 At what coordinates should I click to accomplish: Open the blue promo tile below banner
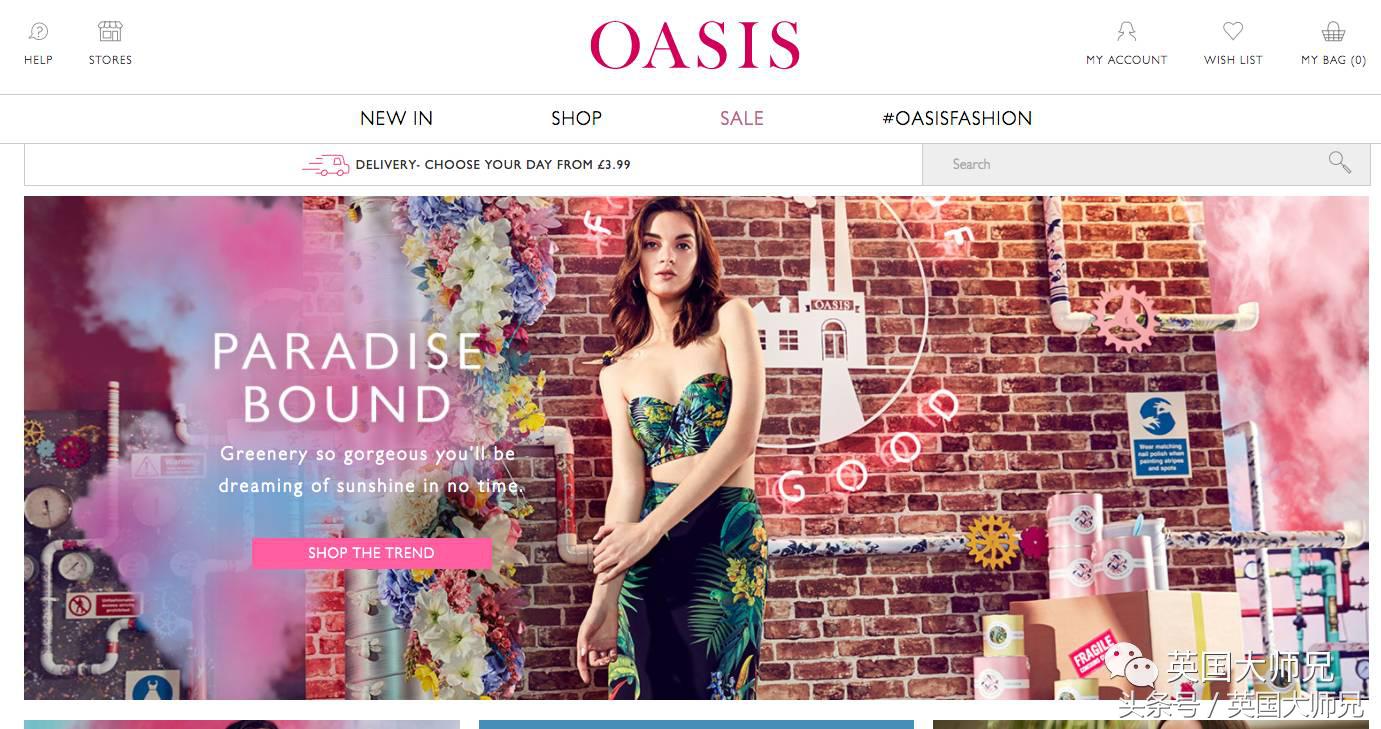click(x=696, y=724)
